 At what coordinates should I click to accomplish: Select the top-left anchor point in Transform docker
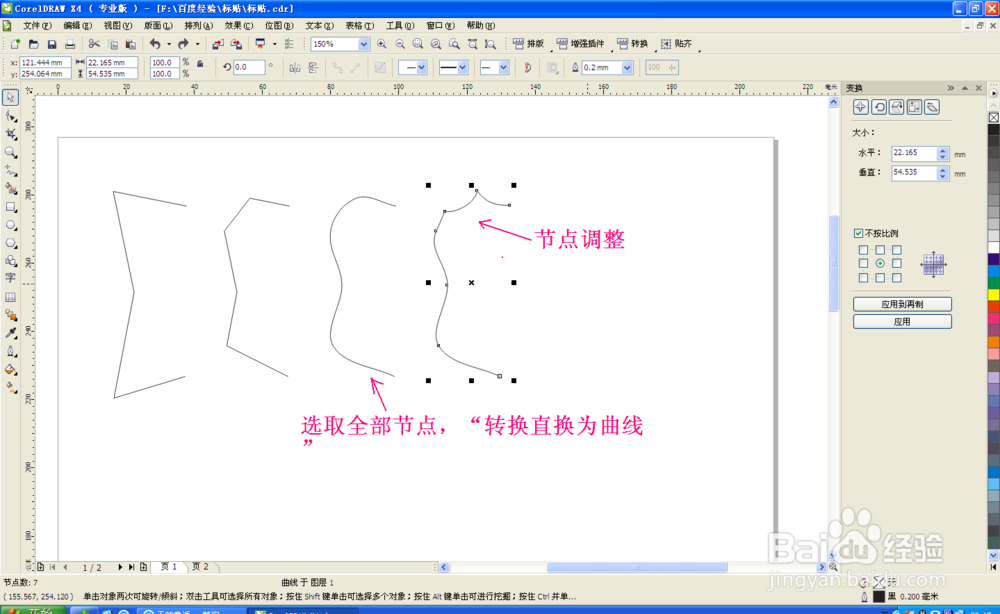point(863,249)
